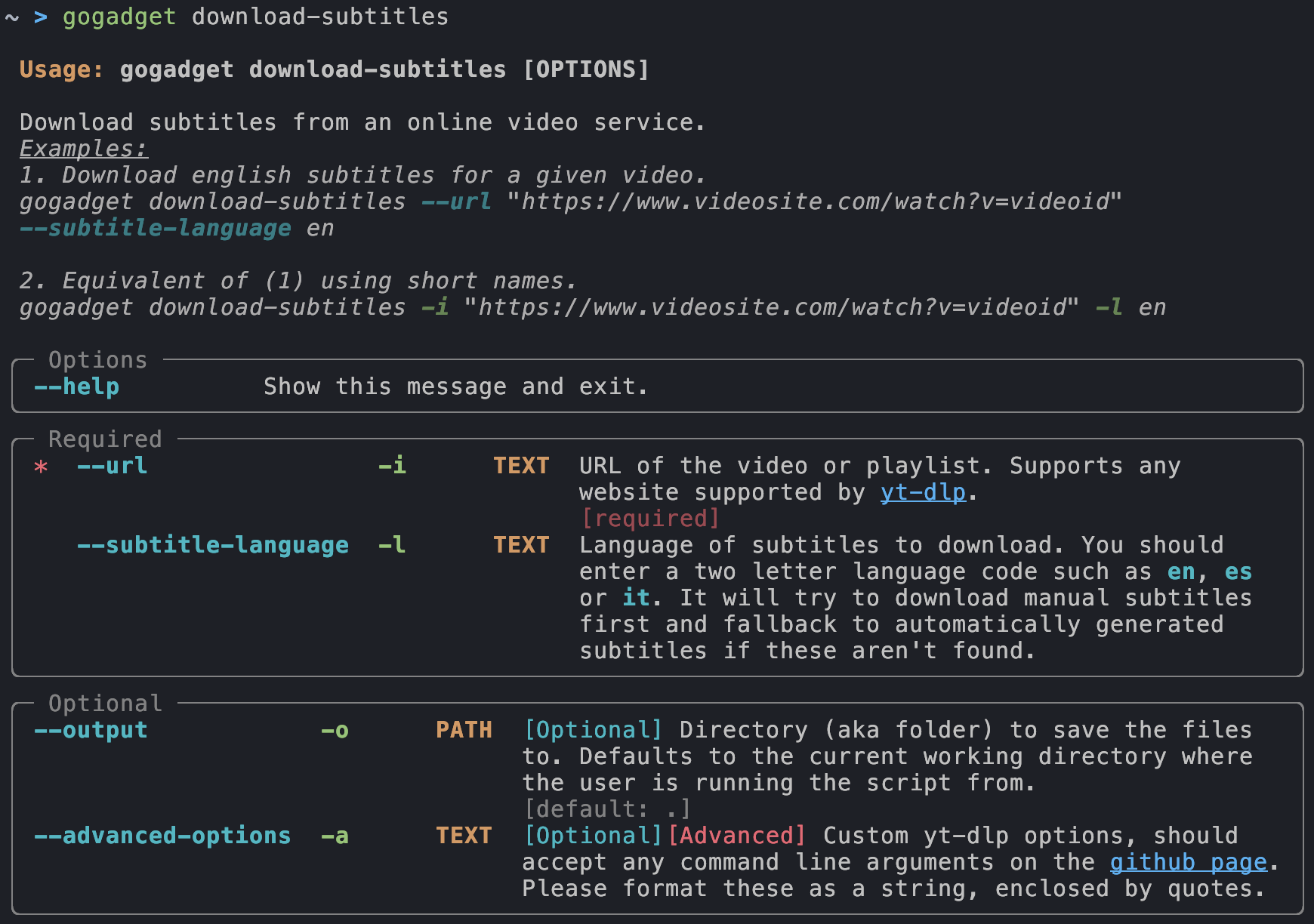Click the [Optional] tag for --output

pos(593,730)
